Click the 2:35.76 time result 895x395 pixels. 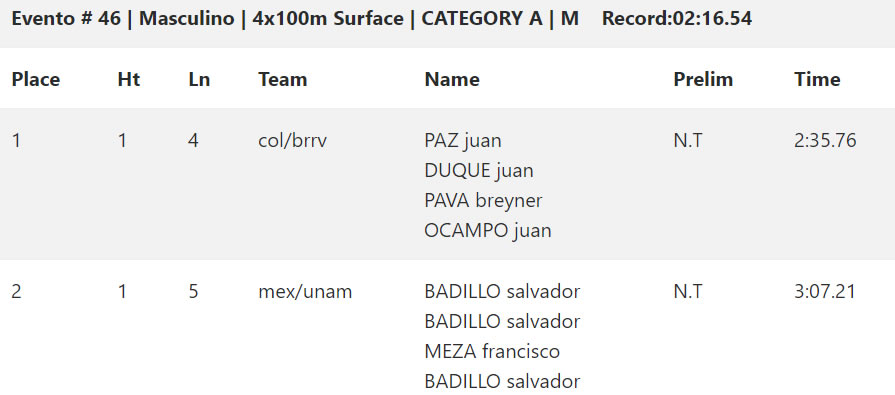pos(825,140)
